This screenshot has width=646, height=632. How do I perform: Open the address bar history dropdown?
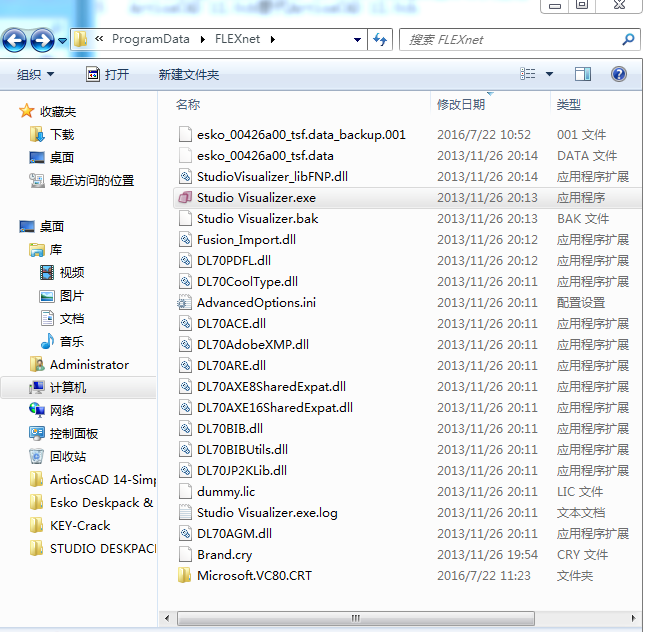click(x=358, y=40)
